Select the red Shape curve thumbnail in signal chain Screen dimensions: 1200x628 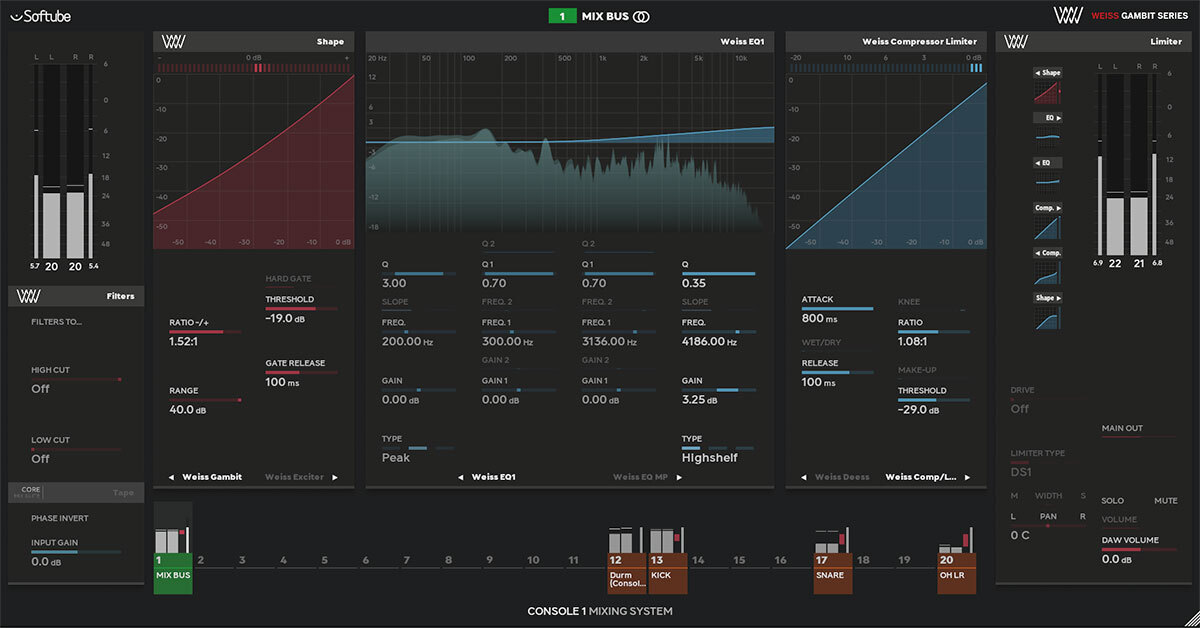pyautogui.click(x=1047, y=93)
